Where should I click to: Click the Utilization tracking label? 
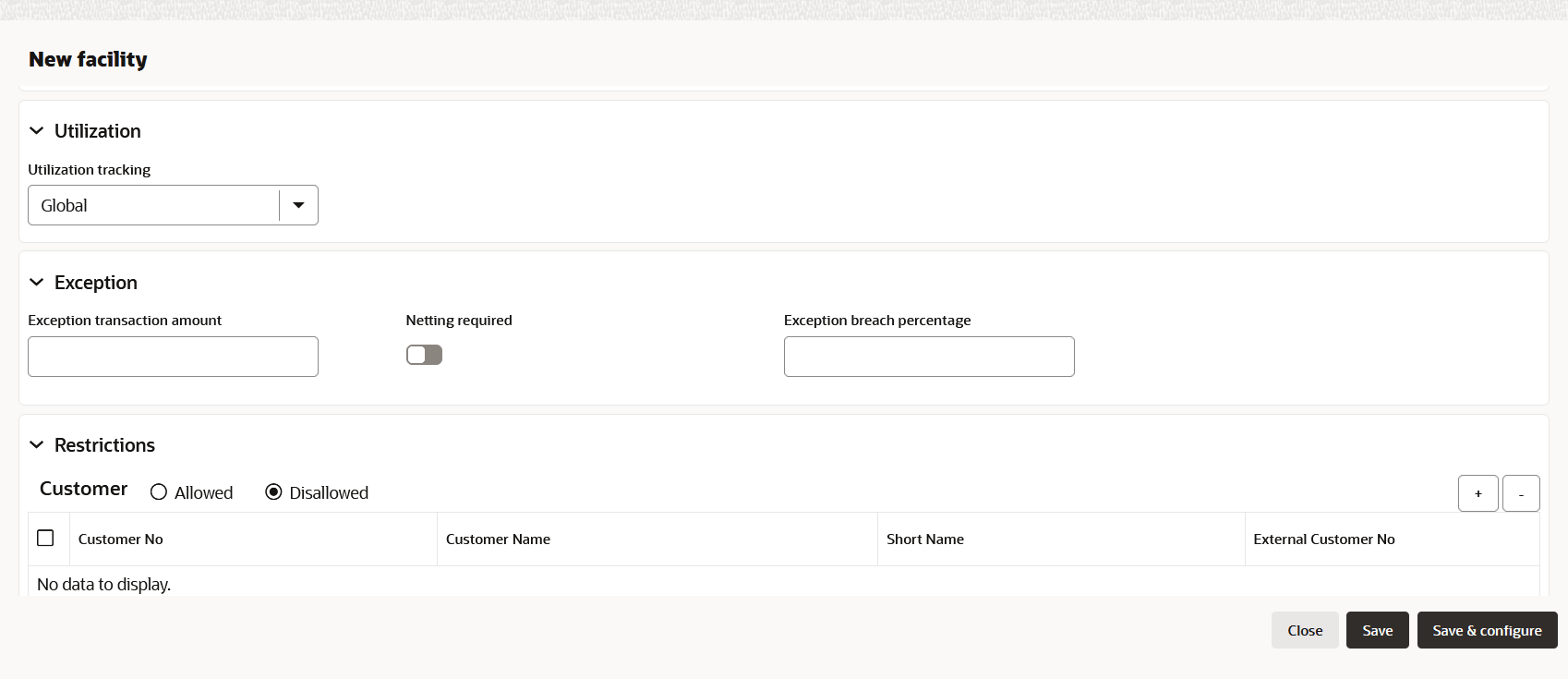90,170
